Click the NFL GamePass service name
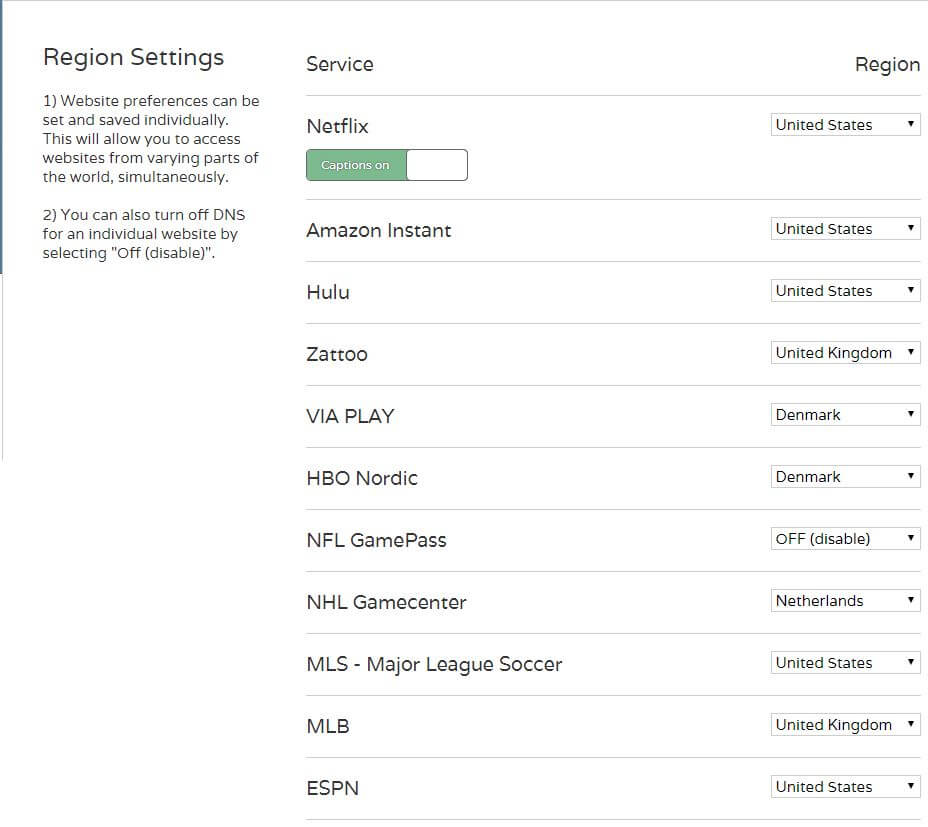Viewport: 928px width, 827px height. [x=376, y=540]
